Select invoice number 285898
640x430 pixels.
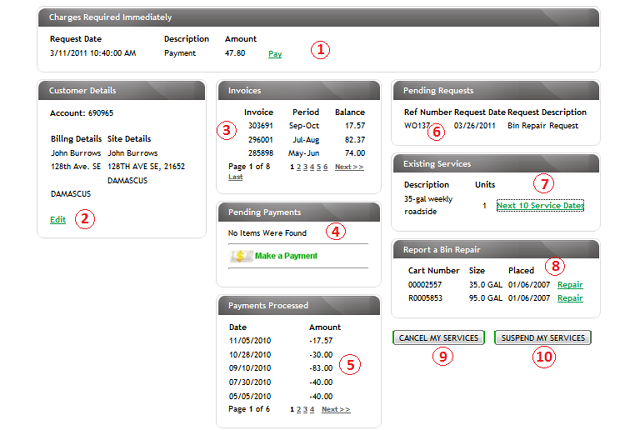tap(260, 153)
